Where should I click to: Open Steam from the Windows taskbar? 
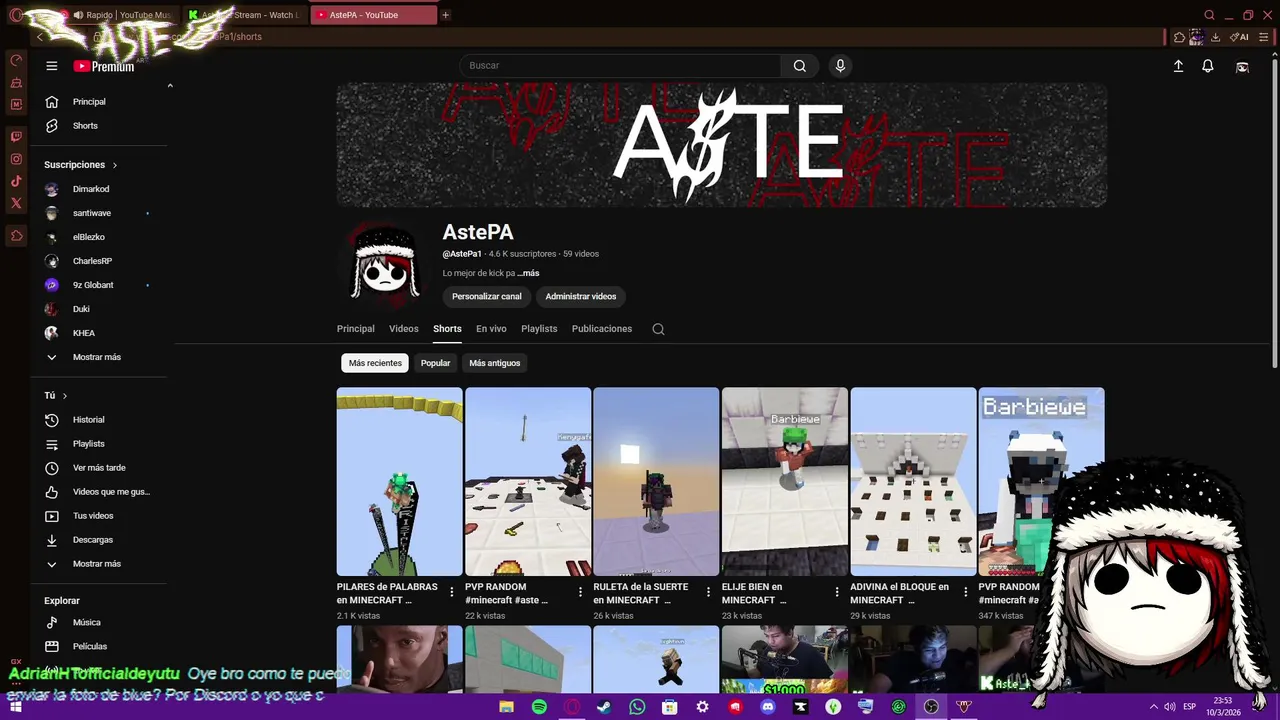pyautogui.click(x=604, y=707)
